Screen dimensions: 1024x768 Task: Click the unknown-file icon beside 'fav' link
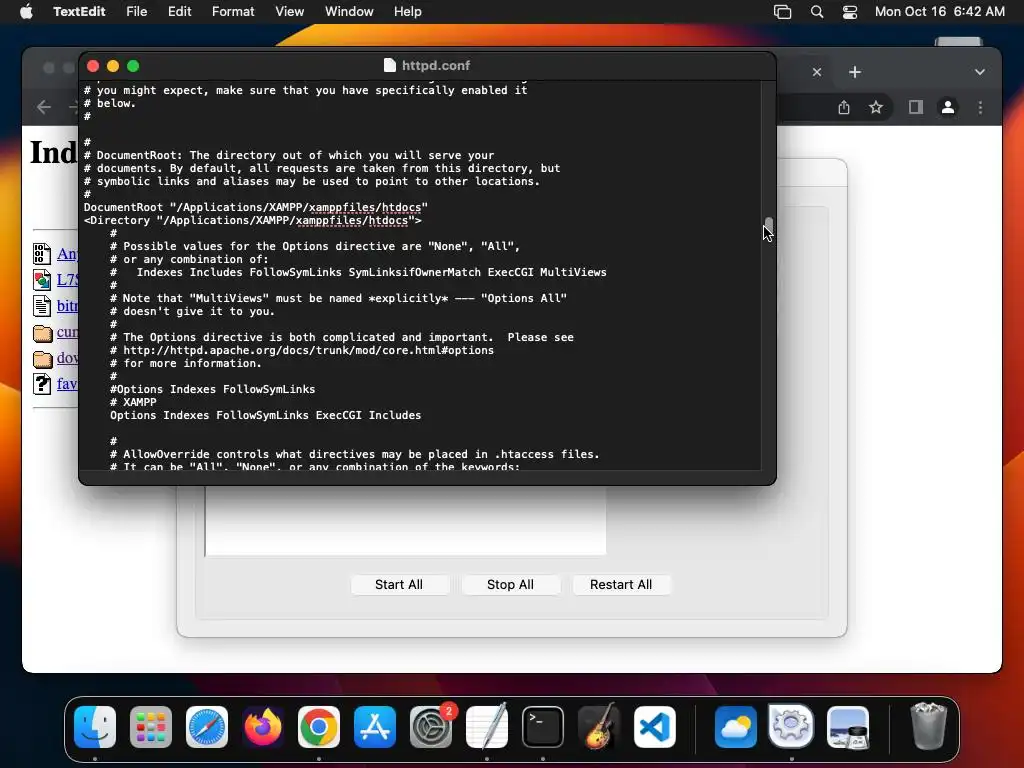42,384
